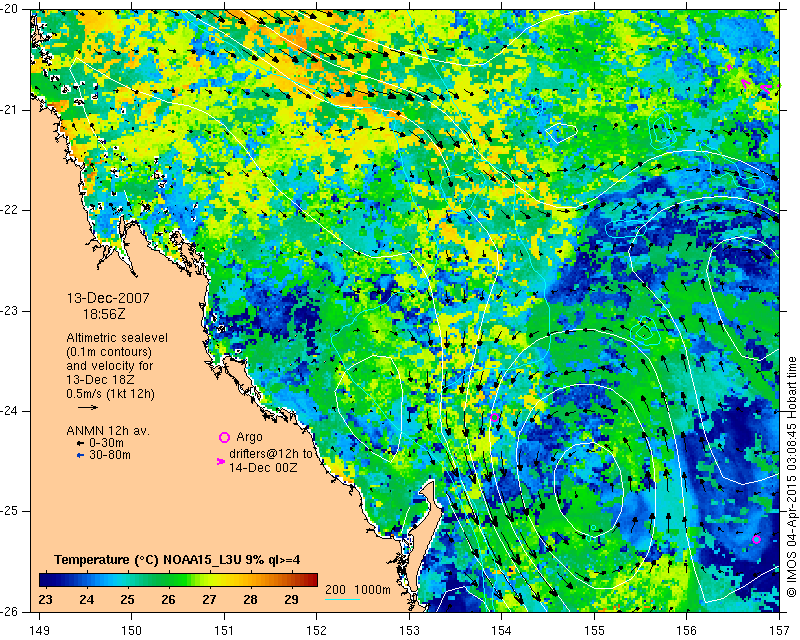Click the Argo float marker near 154E, 24S
Viewport: 800px width, 640px height.
[x=494, y=417]
